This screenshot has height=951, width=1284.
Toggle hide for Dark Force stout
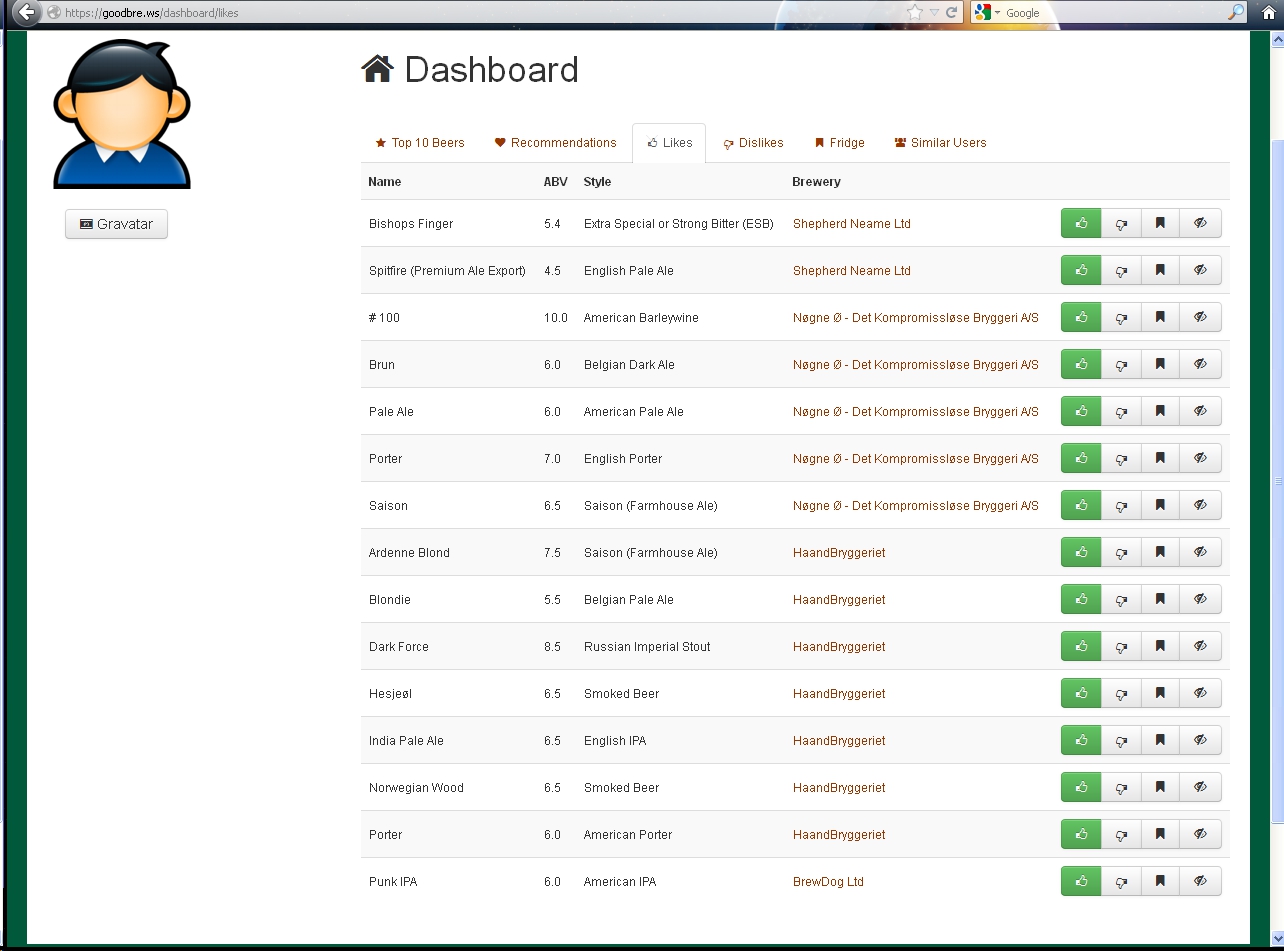pos(1201,647)
